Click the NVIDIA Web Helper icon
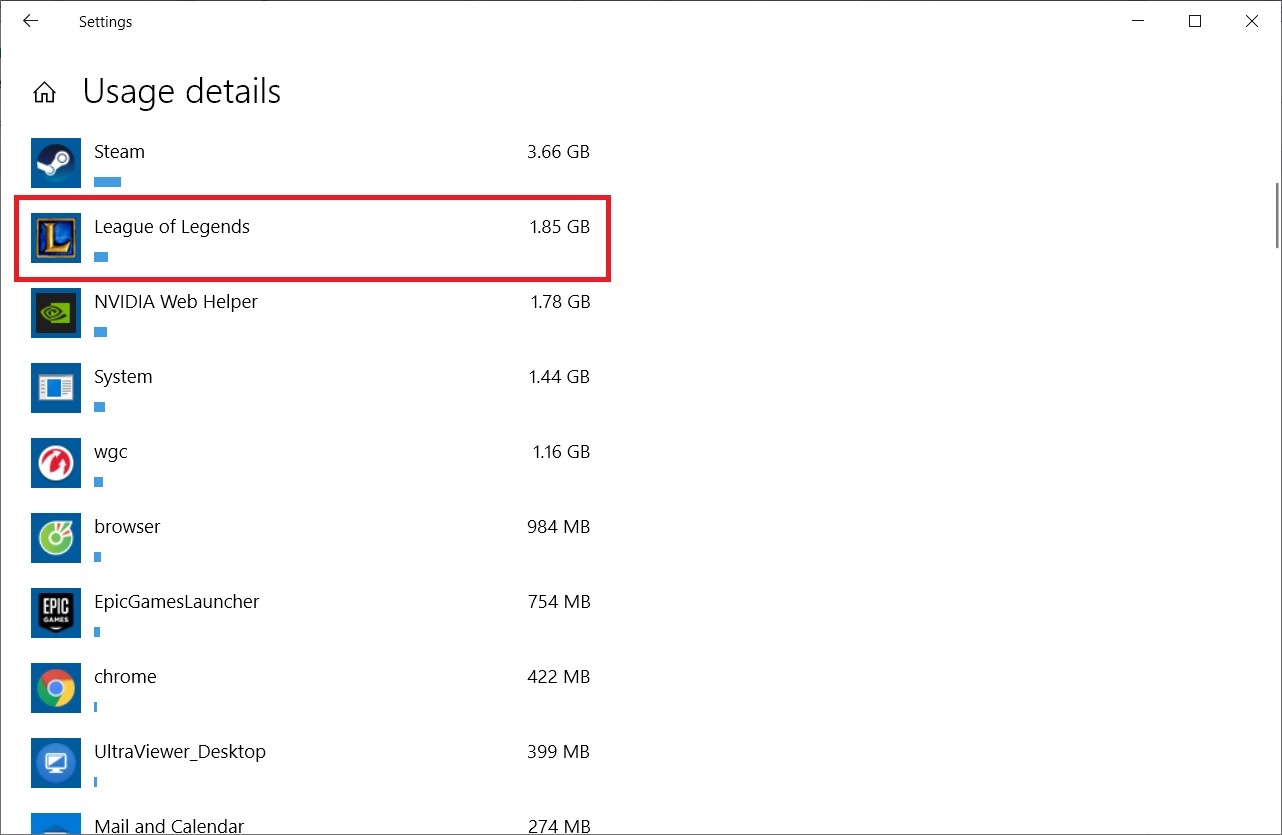The width and height of the screenshot is (1282, 835). [56, 313]
